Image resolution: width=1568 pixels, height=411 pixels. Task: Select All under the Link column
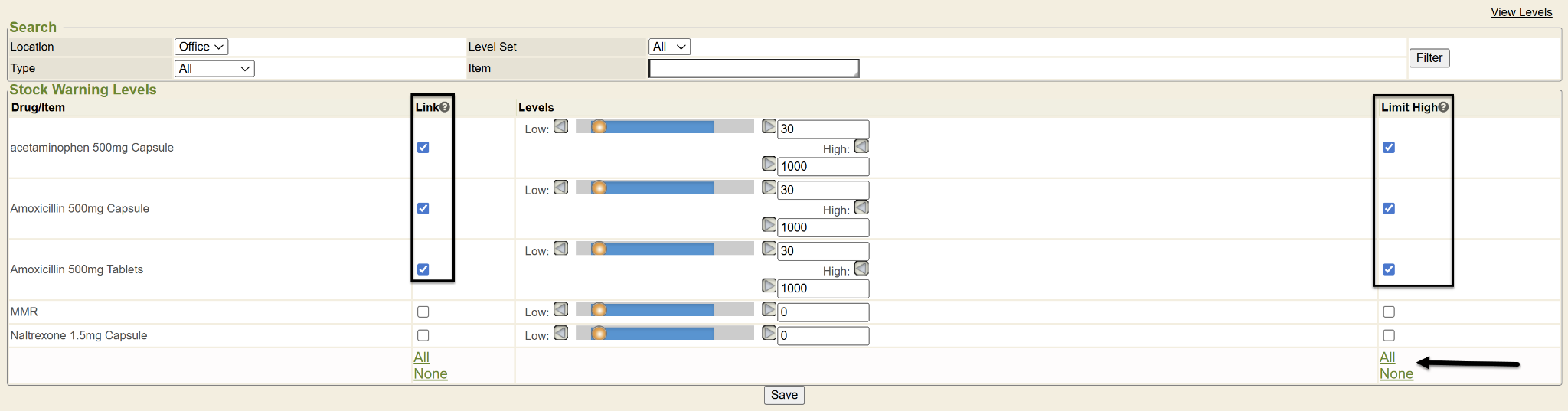point(421,357)
